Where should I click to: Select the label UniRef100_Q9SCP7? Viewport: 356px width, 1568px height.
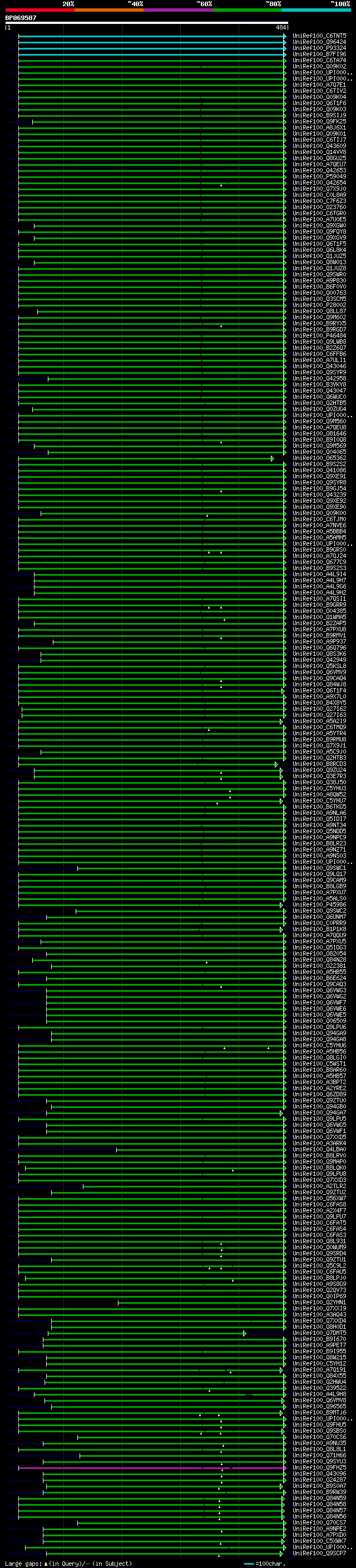click(319, 1553)
